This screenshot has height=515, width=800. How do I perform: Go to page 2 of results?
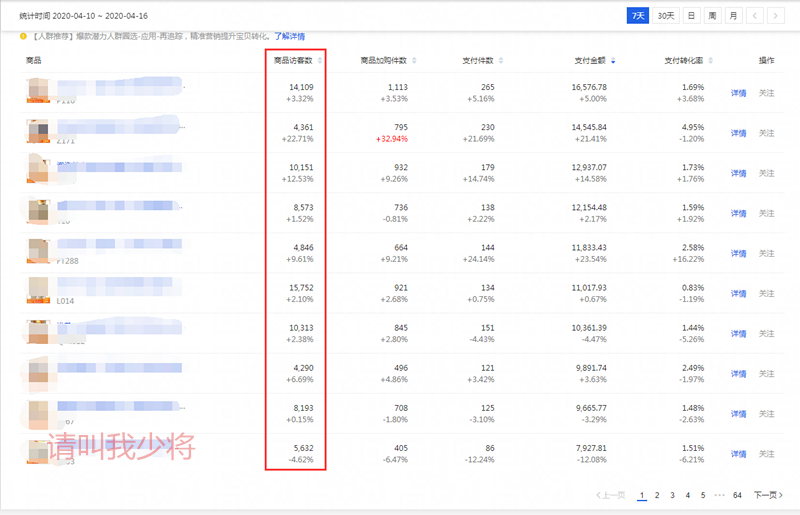pyautogui.click(x=657, y=495)
